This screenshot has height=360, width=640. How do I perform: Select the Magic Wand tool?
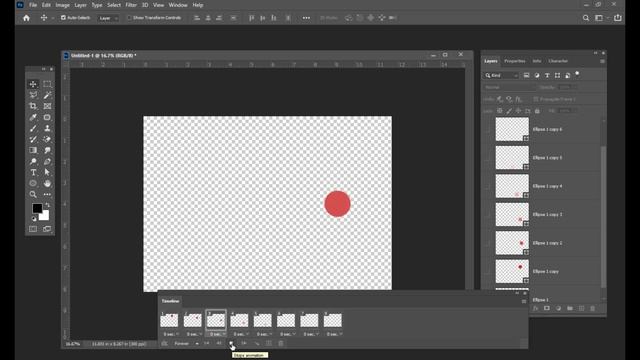coord(47,95)
